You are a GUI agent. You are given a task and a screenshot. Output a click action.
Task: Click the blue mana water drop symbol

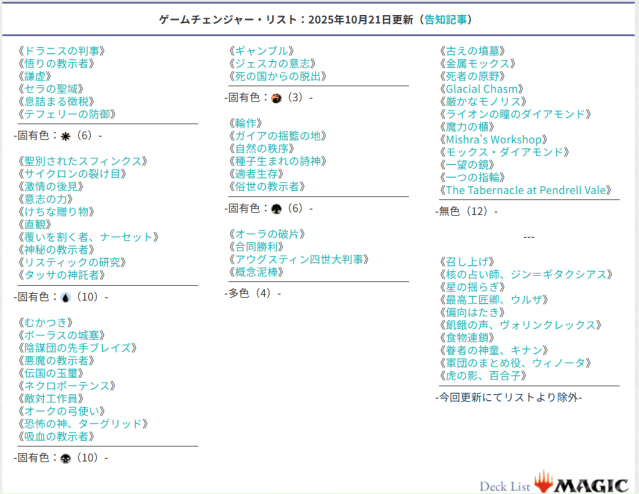tap(66, 297)
